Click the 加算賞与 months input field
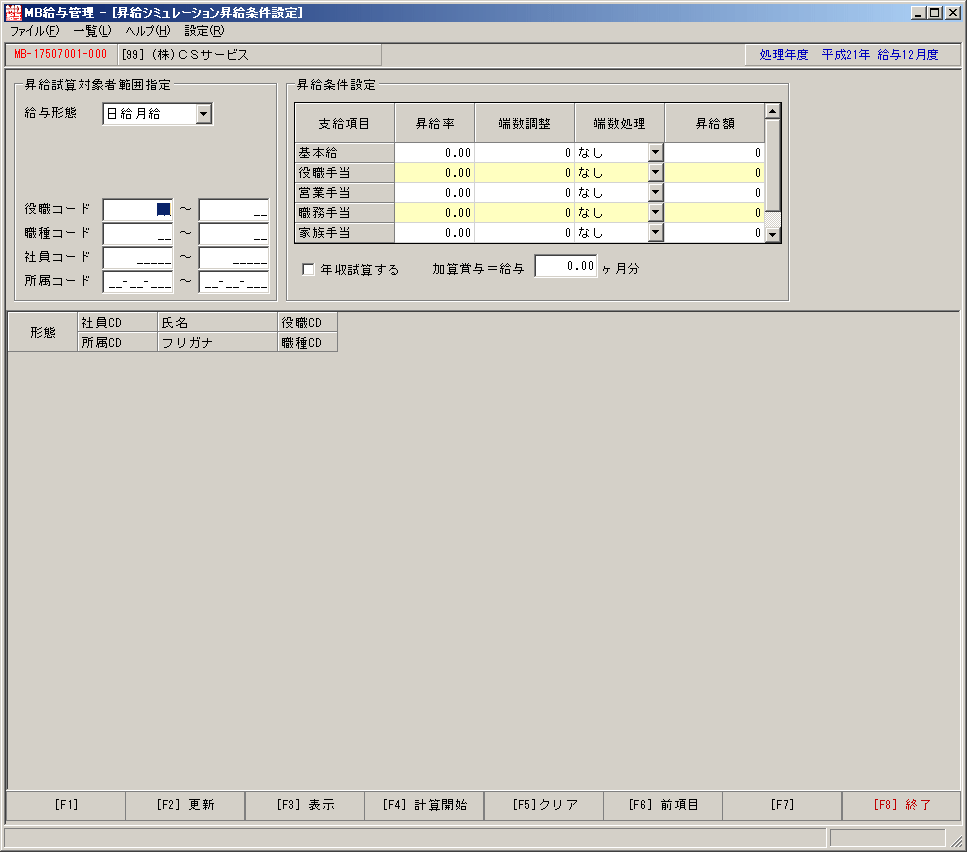The height and width of the screenshot is (852, 967). [x=566, y=266]
